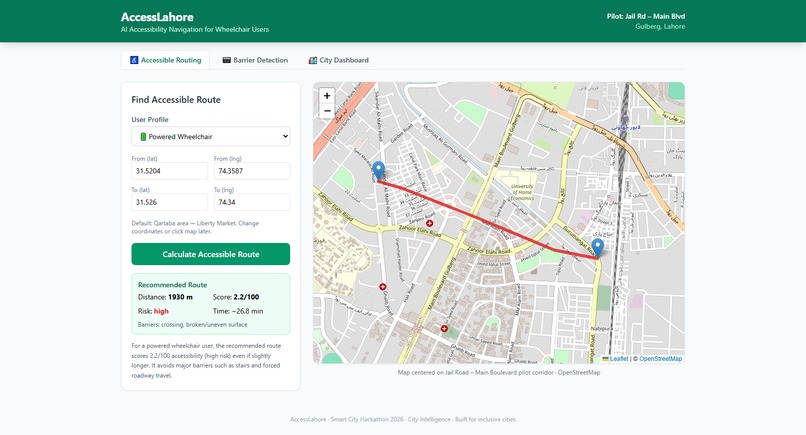The height and width of the screenshot is (435, 806).
Task: Click the hospital marker at bottom near Ghalib Road
Action: pyautogui.click(x=444, y=328)
